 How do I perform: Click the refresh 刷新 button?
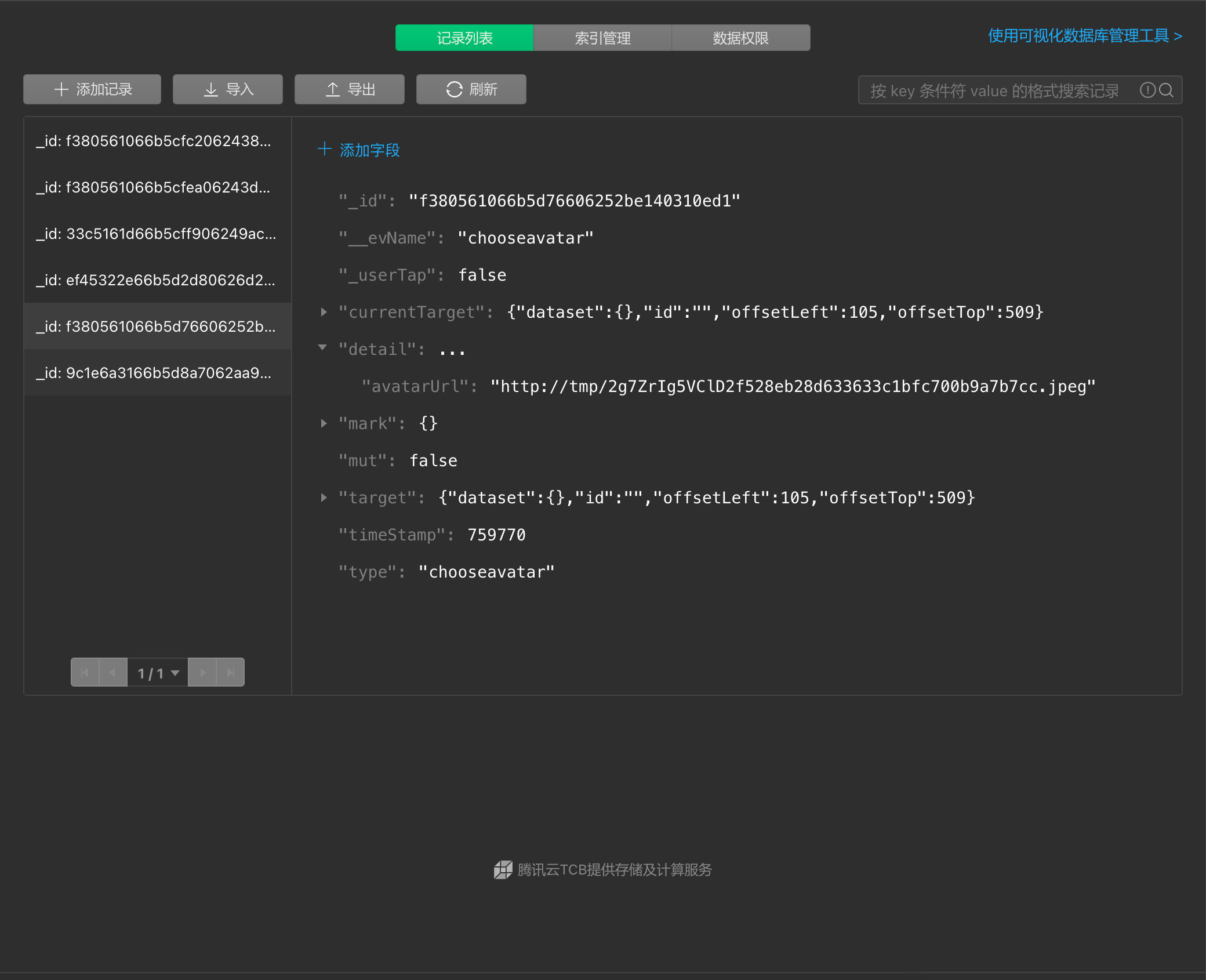click(471, 89)
